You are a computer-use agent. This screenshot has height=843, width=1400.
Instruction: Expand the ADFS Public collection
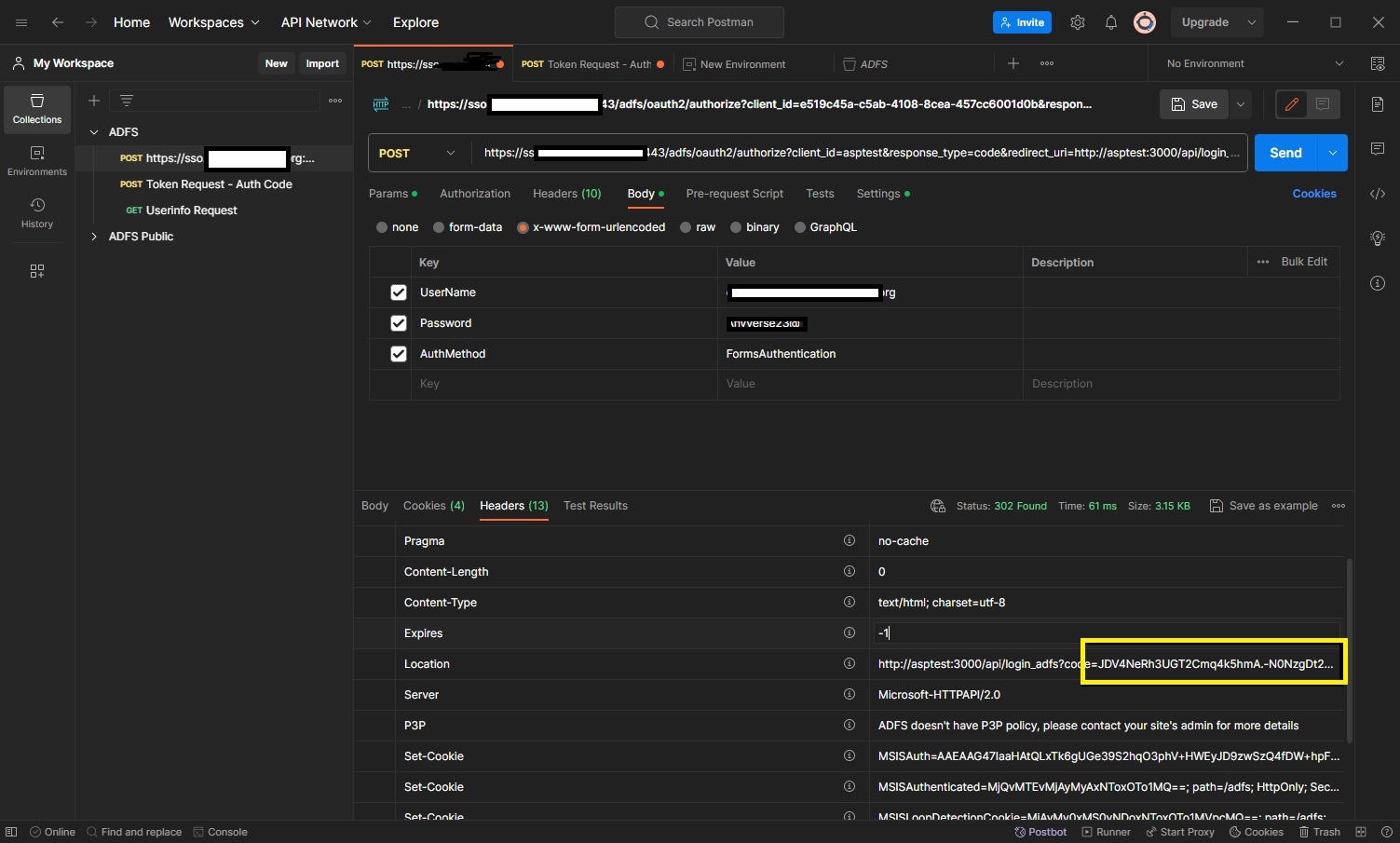click(94, 237)
